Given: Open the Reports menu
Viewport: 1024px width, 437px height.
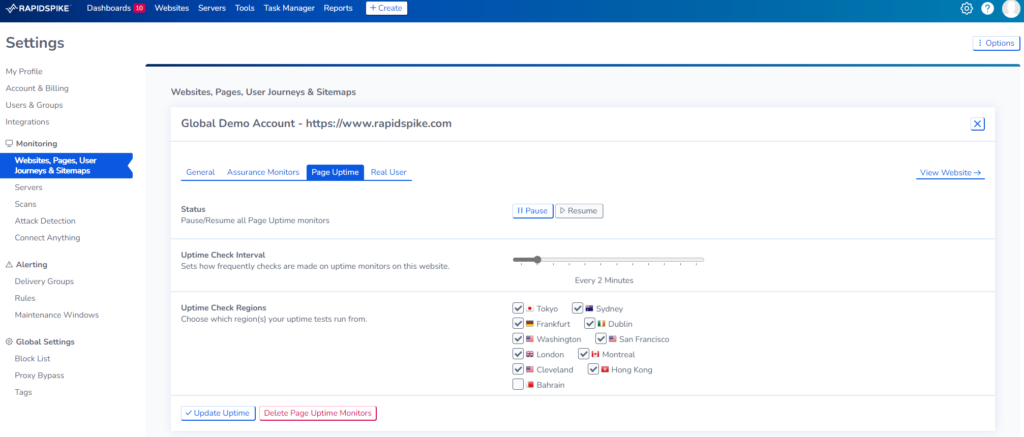Looking at the screenshot, I should coord(338,8).
